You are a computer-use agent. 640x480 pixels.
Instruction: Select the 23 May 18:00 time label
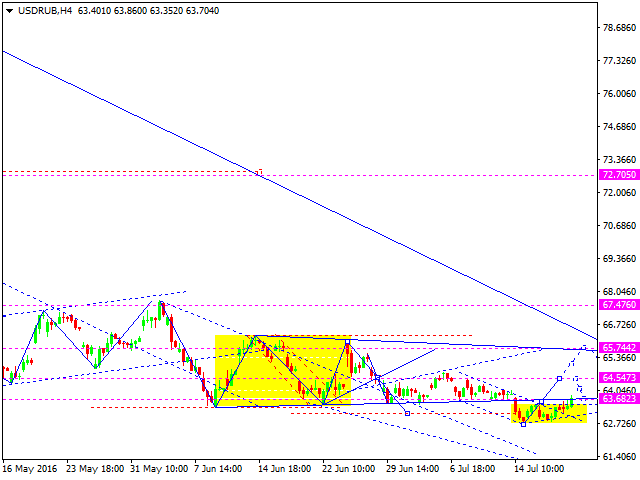coord(95,469)
